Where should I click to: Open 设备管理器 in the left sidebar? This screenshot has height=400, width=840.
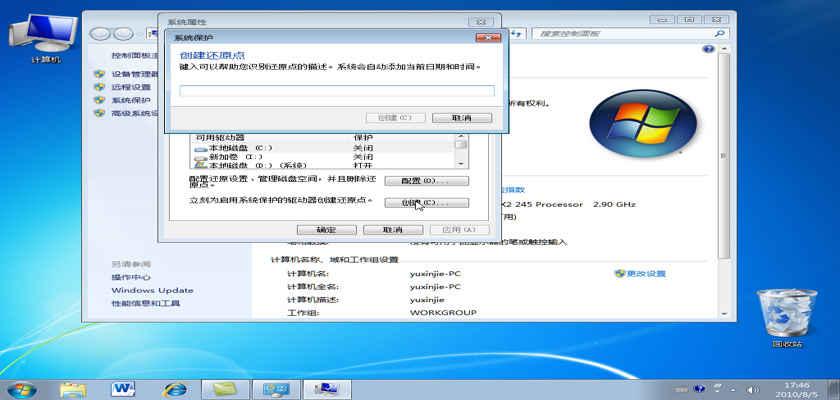pos(135,74)
